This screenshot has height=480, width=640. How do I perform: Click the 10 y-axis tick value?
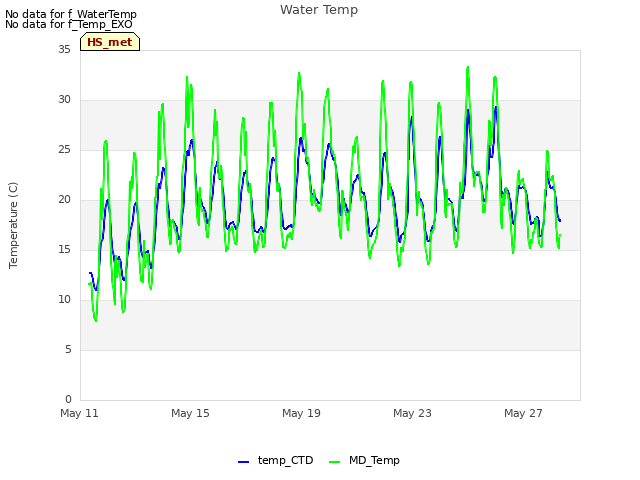64,299
